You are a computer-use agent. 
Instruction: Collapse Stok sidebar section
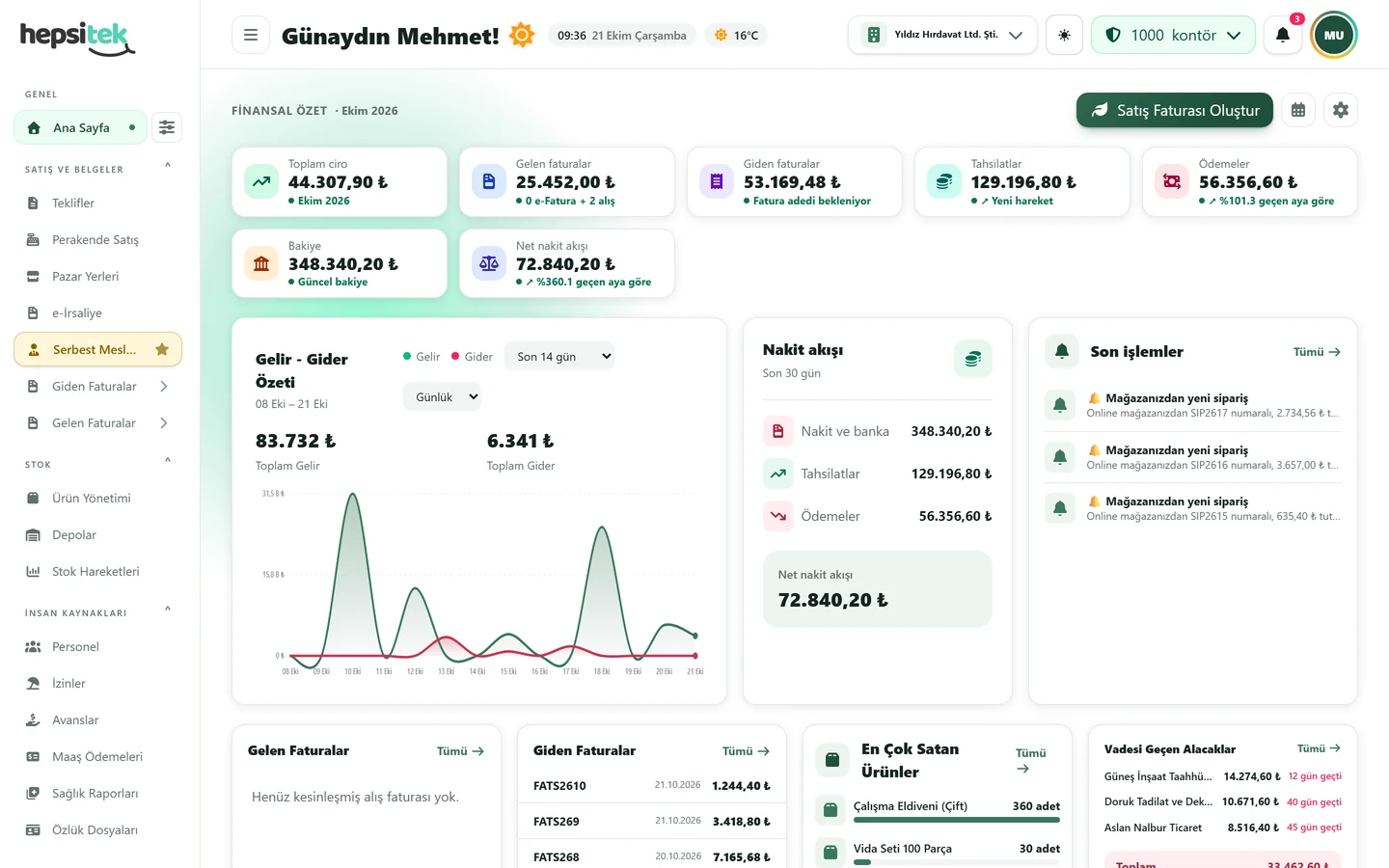point(168,460)
